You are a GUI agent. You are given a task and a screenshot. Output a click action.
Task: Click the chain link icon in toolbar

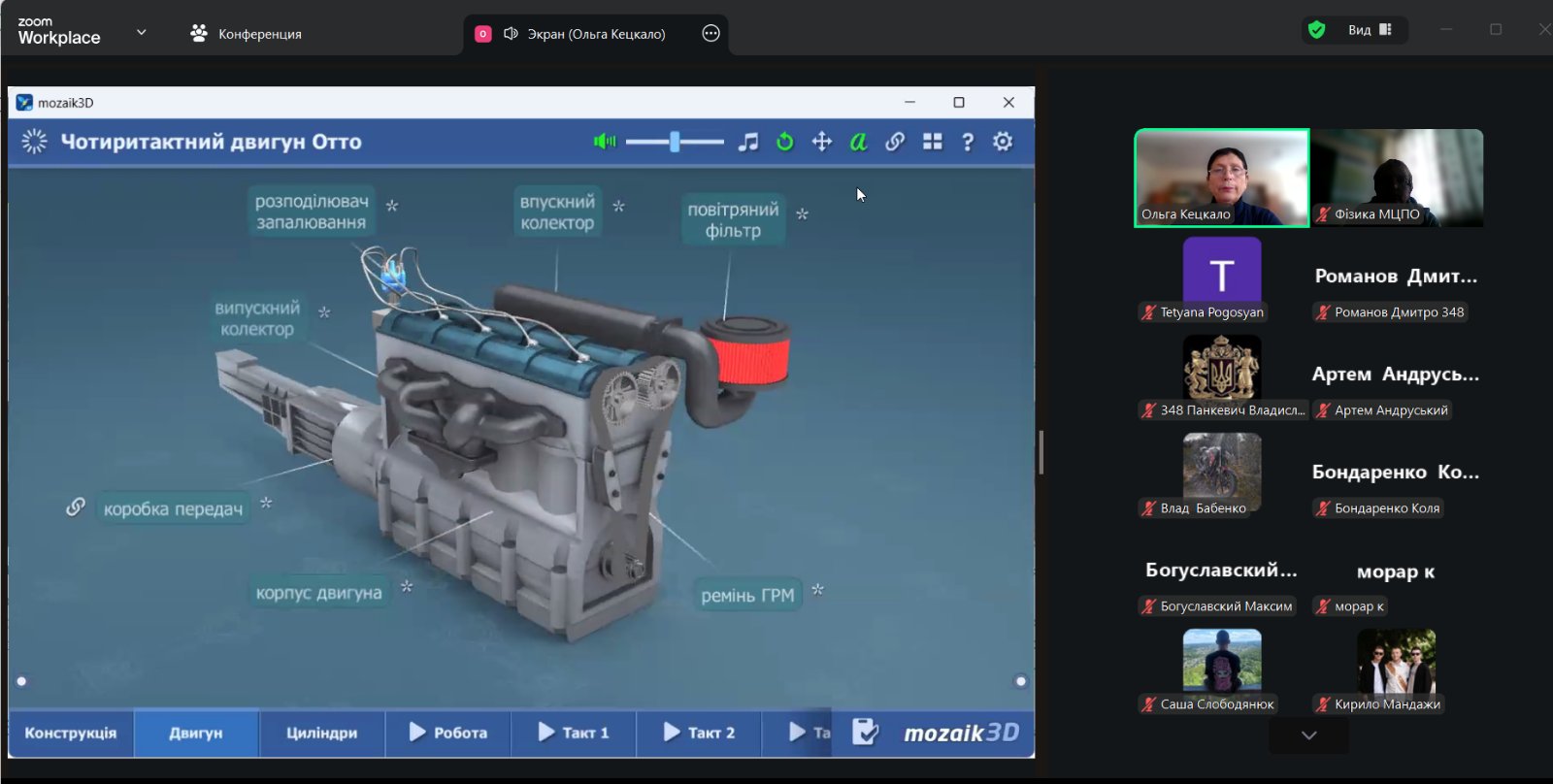click(x=895, y=142)
